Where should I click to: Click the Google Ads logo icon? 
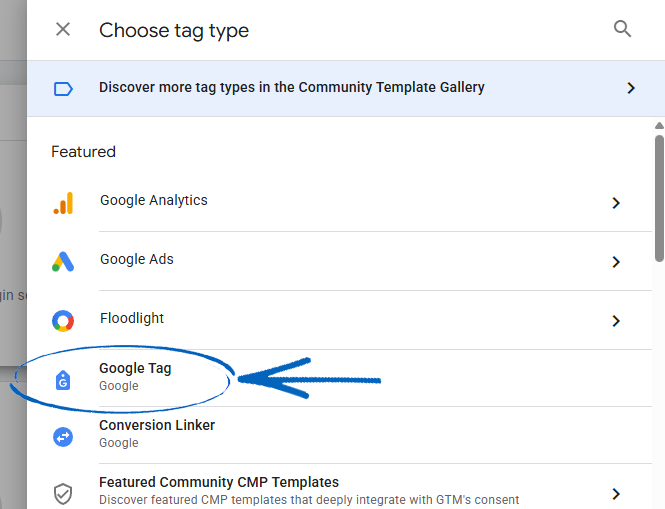tap(63, 262)
